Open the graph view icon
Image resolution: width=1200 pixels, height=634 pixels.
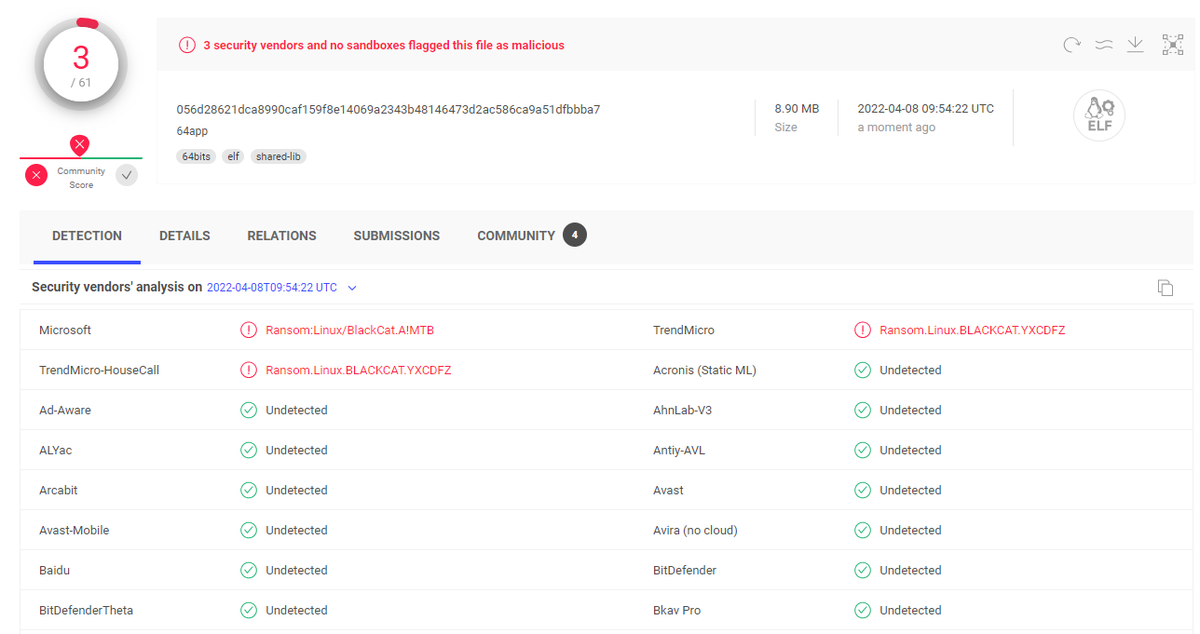(1172, 44)
